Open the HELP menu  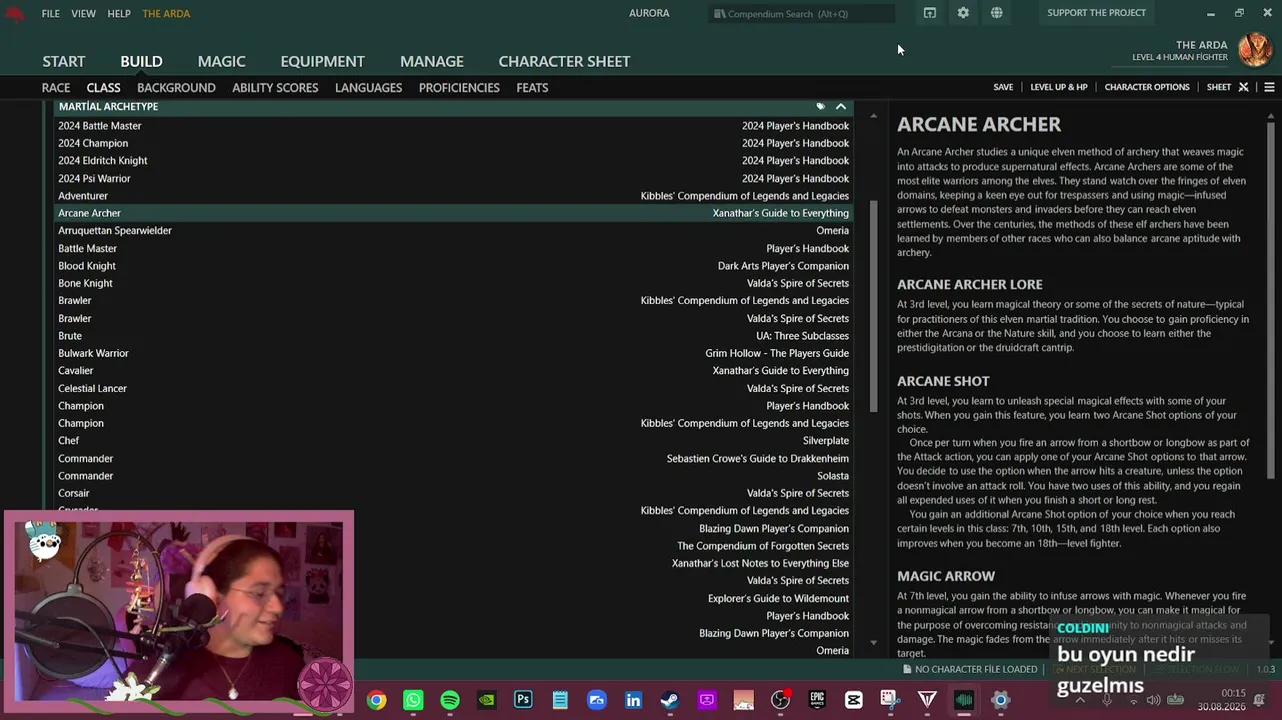coord(119,13)
